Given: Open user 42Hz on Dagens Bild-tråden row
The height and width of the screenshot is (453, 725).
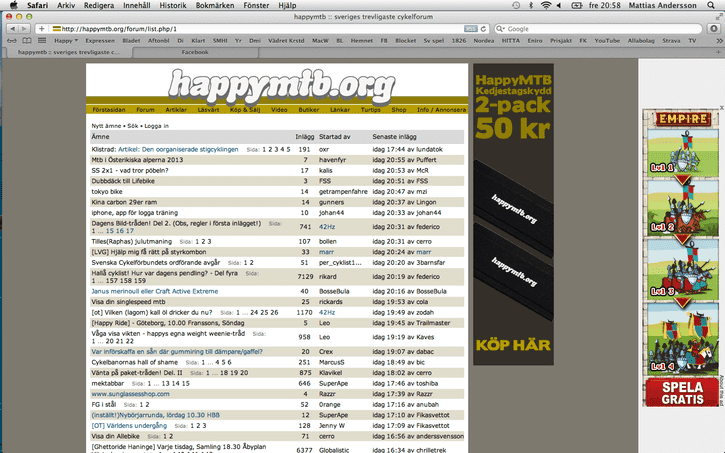Looking at the screenshot, I should (327, 227).
